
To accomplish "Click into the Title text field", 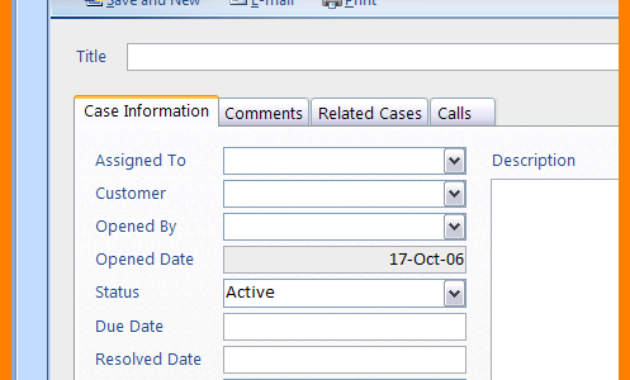I will (372, 57).
